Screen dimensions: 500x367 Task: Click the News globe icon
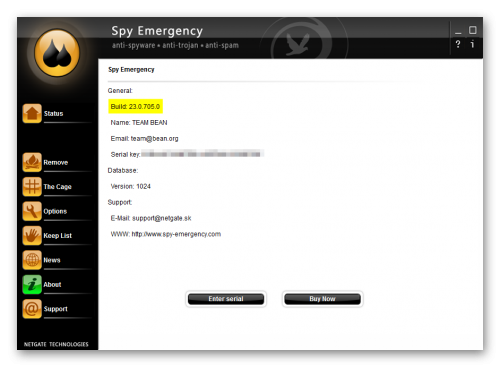pos(32,260)
